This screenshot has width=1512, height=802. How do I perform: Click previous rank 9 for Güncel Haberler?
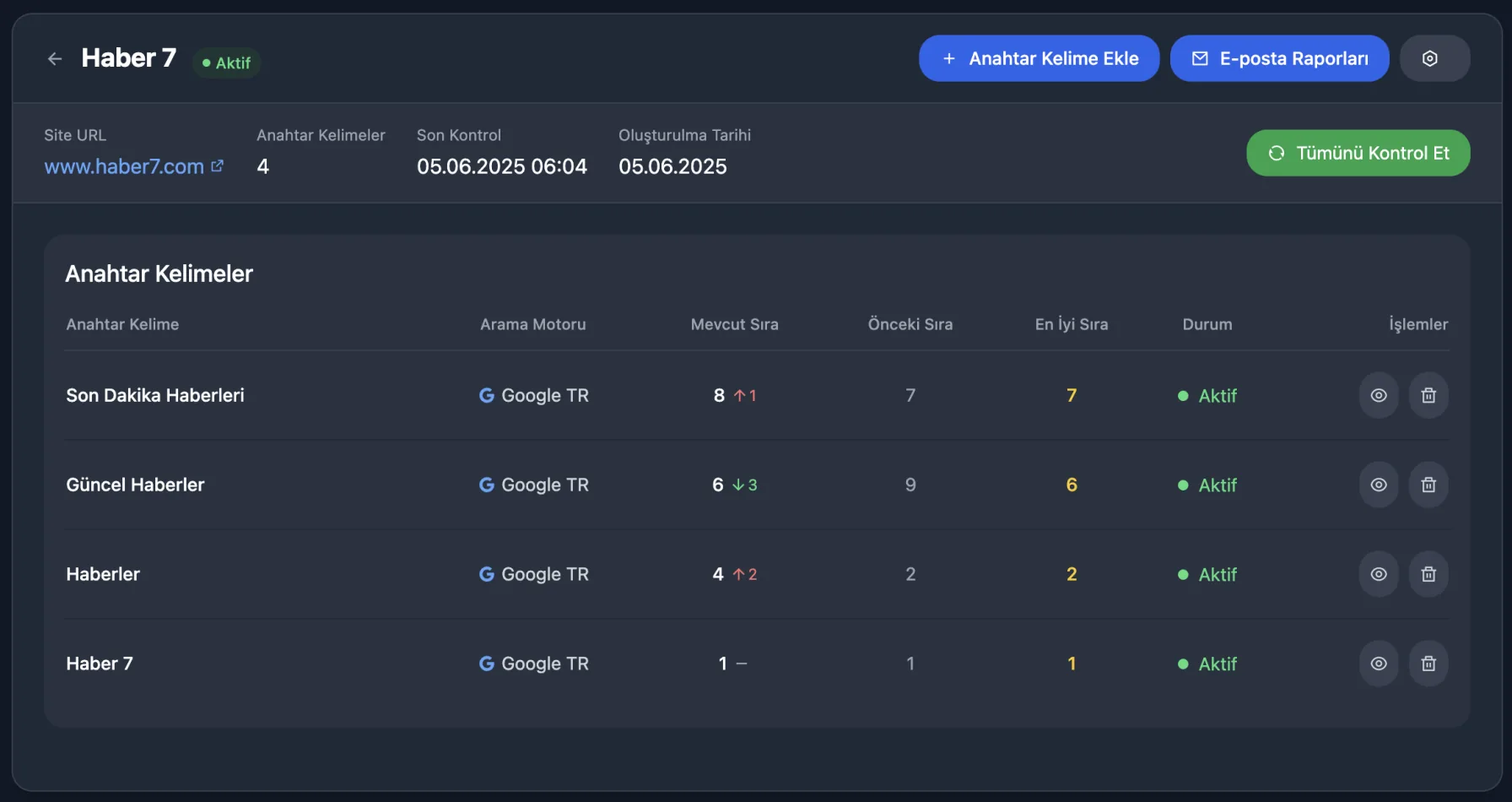pyautogui.click(x=910, y=485)
